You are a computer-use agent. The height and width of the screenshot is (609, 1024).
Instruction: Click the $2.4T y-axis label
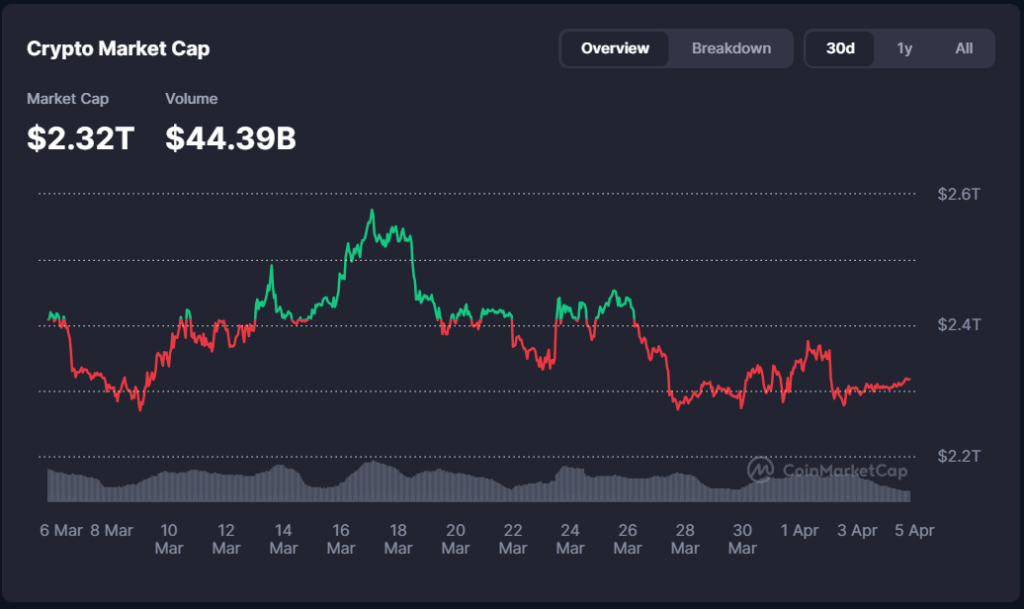pos(959,325)
